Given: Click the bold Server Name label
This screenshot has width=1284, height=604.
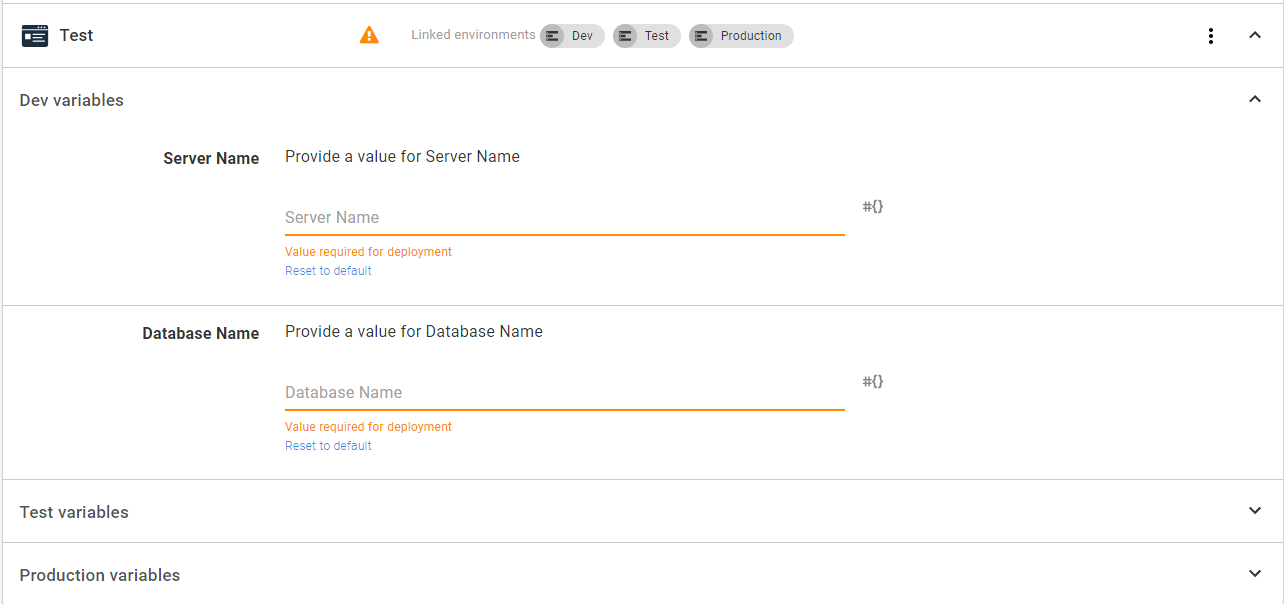Looking at the screenshot, I should 211,158.
